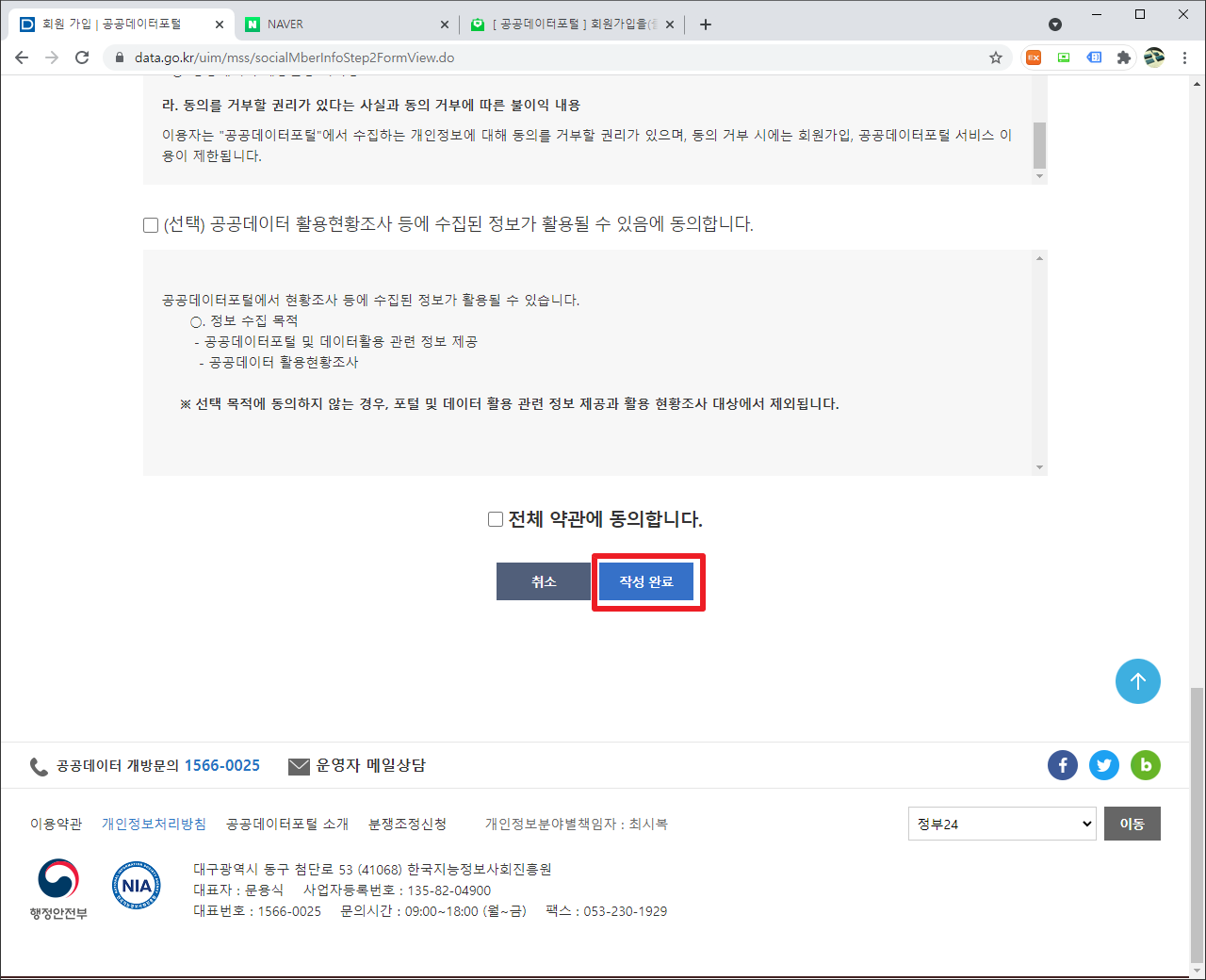Bookmark this page with star icon
Image resolution: width=1206 pixels, height=980 pixels.
(x=996, y=57)
